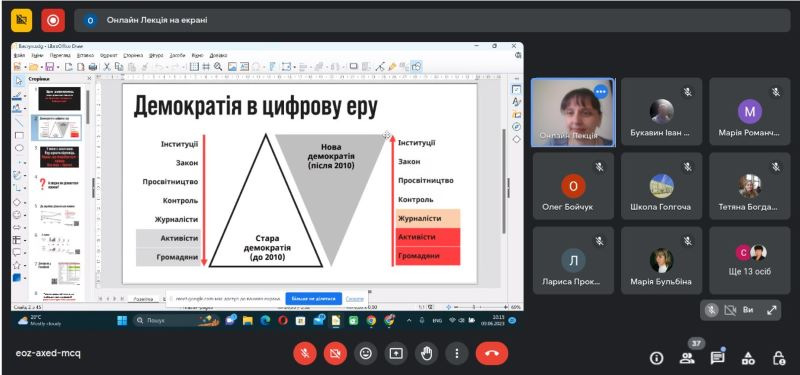
Task: Open the activities shapes icon
Action: click(x=748, y=358)
